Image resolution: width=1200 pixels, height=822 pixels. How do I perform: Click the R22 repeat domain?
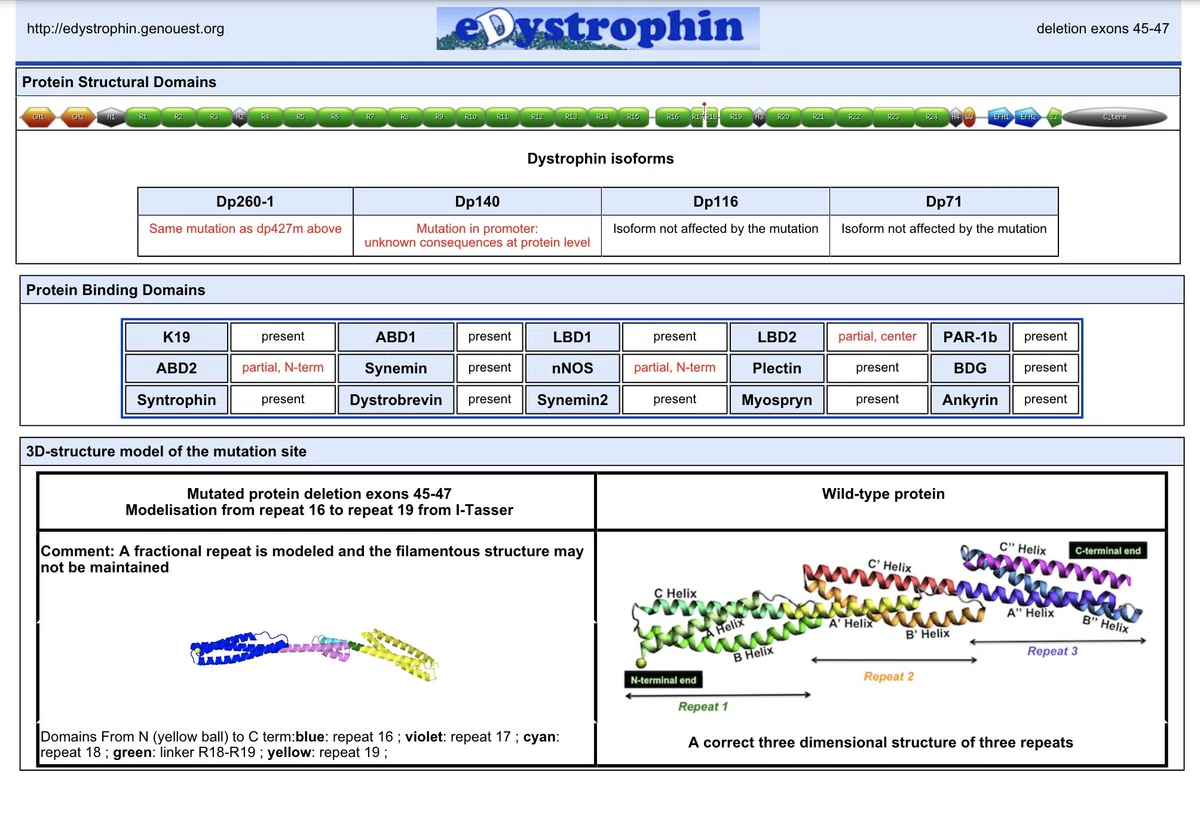click(854, 117)
